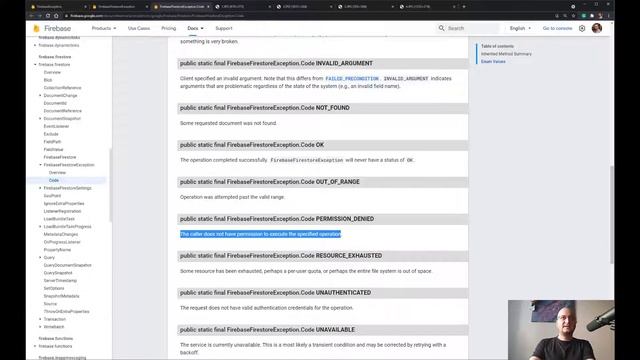Open FieldPath in the sidebar
The height and width of the screenshot is (360, 640).
tap(52, 142)
